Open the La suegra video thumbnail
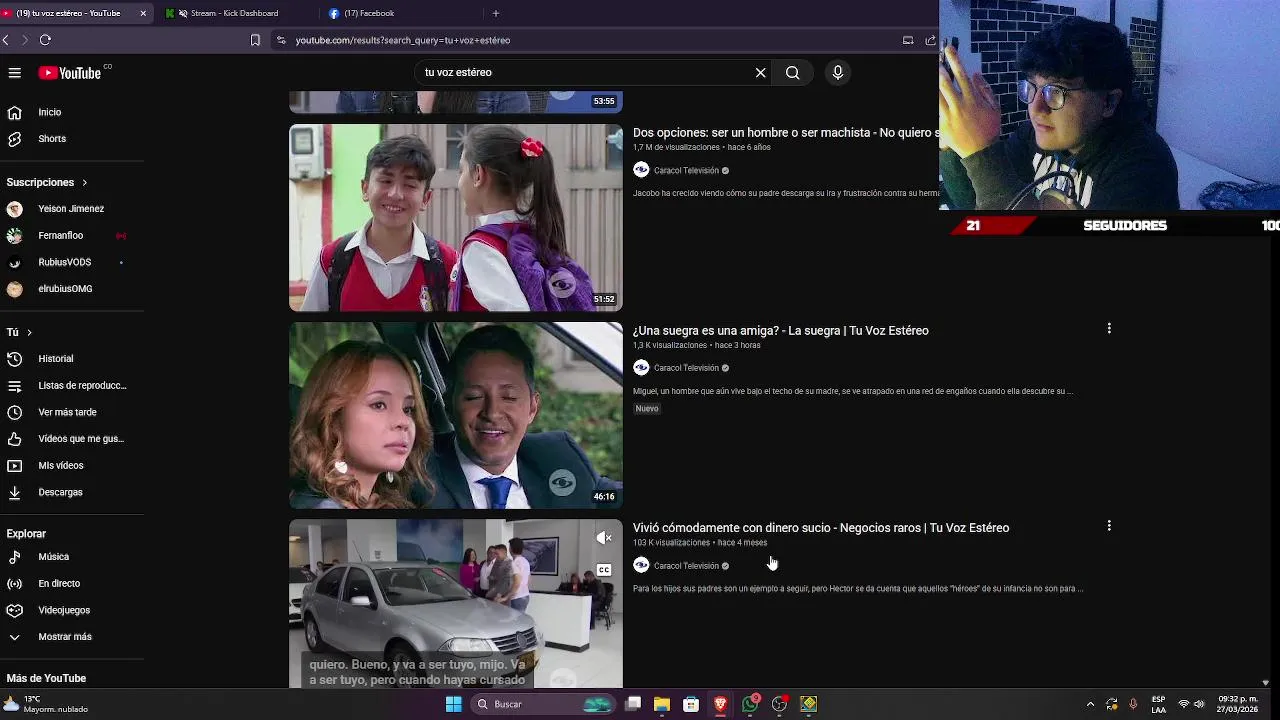 coord(456,415)
